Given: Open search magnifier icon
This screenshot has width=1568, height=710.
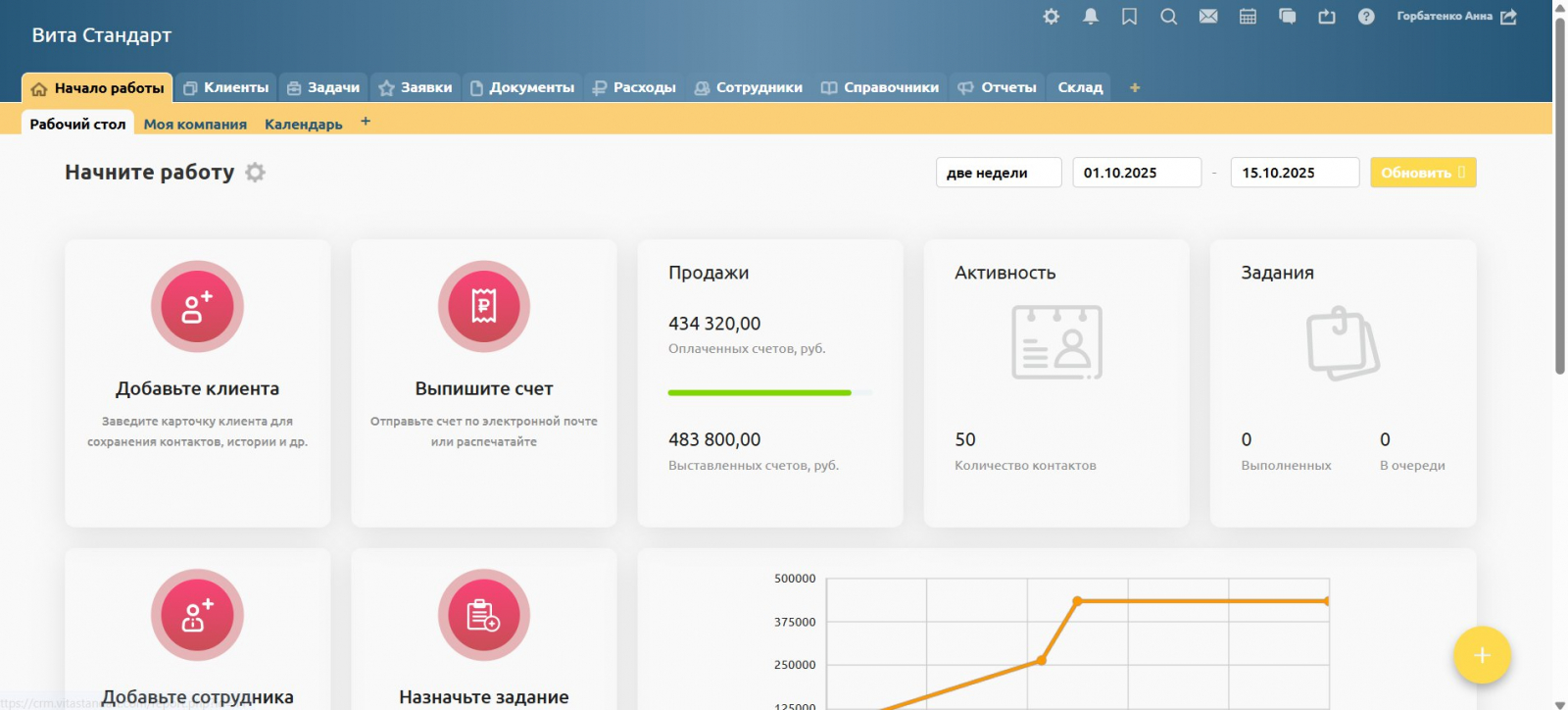Looking at the screenshot, I should coord(1168,17).
